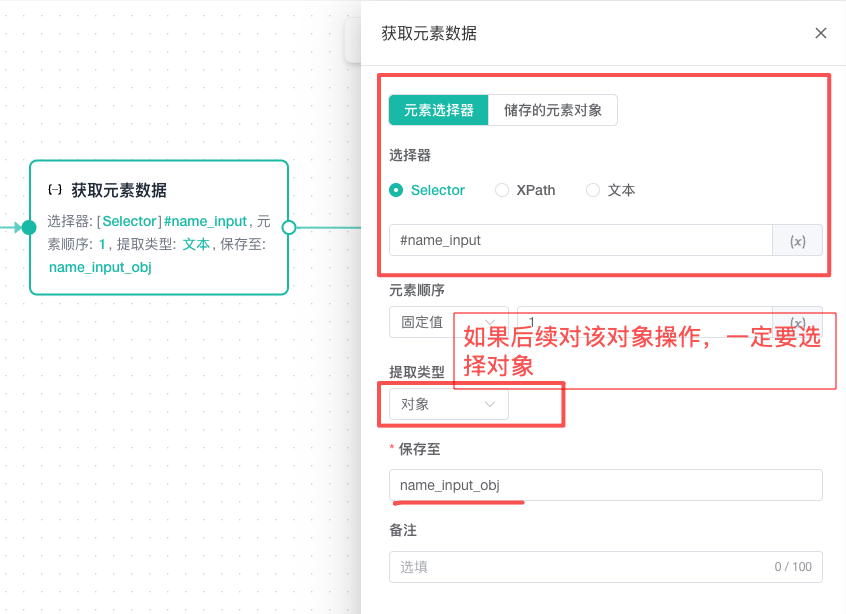Select the Selector radio option
The image size is (846, 614).
(x=427, y=190)
